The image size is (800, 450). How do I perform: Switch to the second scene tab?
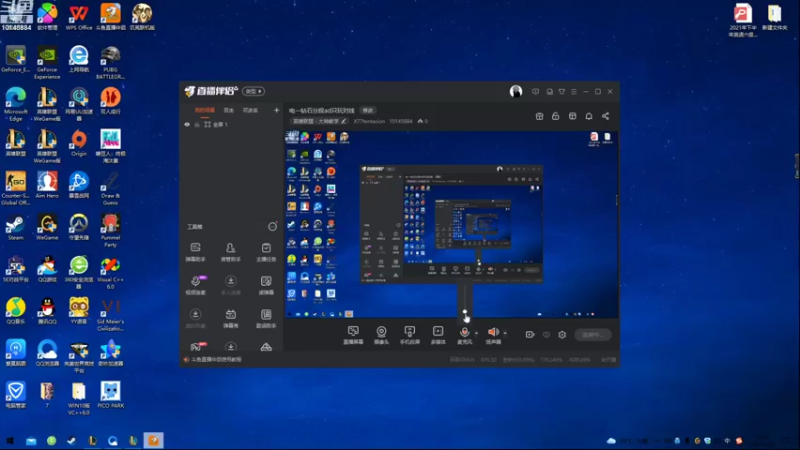229,110
